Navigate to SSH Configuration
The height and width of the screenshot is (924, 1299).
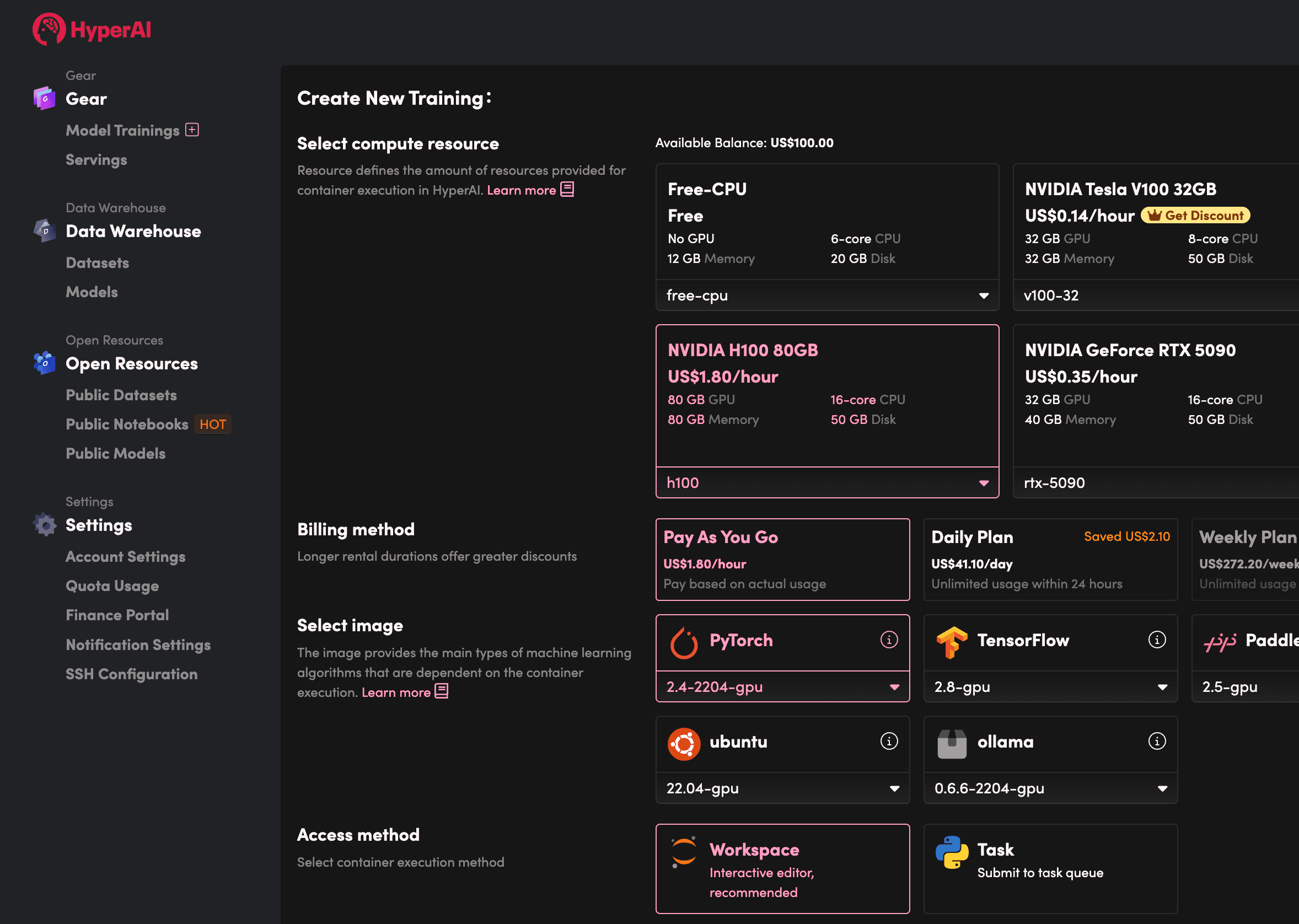131,674
